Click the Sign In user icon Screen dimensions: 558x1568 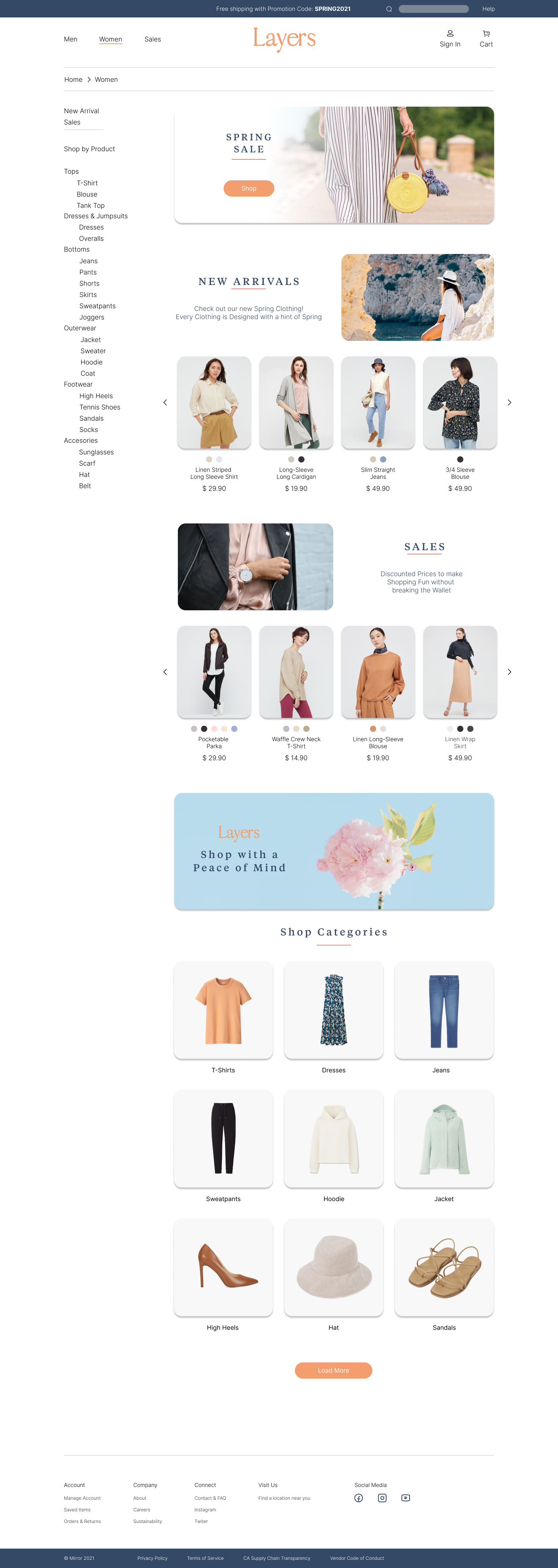click(x=450, y=33)
